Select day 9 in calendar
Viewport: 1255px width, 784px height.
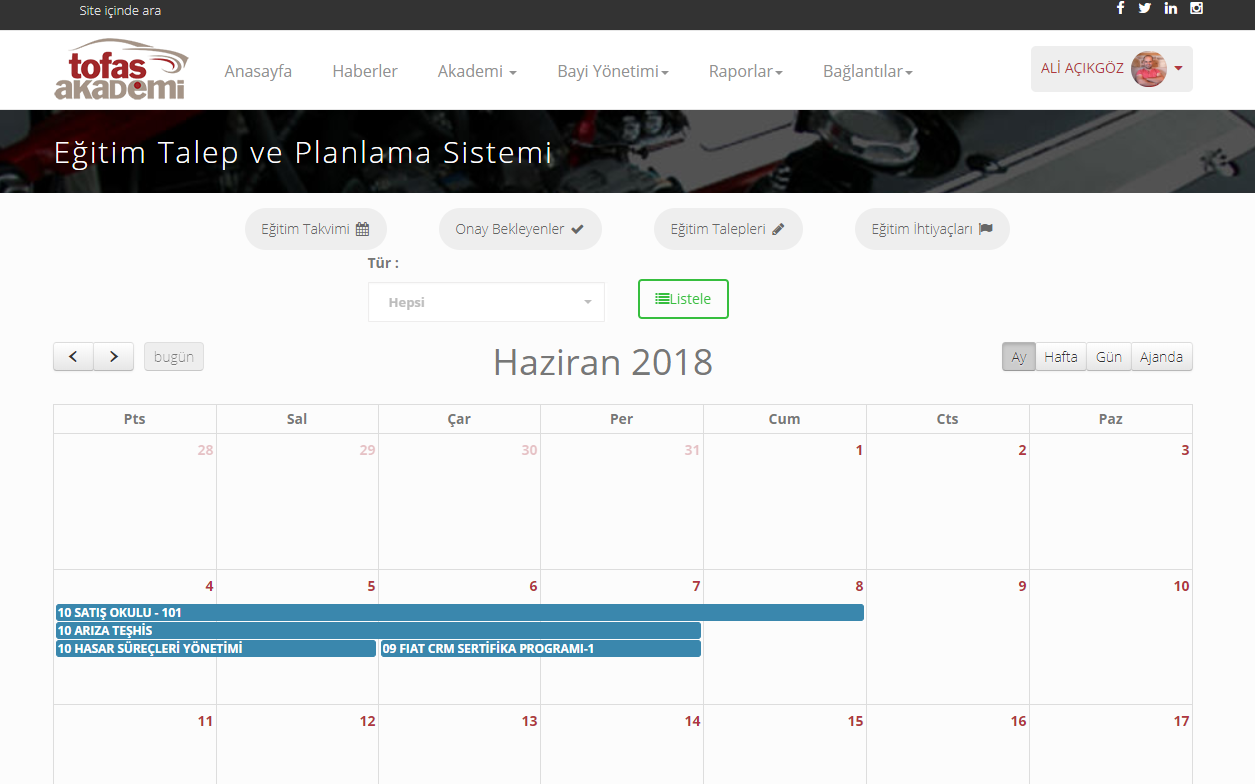coord(1022,586)
